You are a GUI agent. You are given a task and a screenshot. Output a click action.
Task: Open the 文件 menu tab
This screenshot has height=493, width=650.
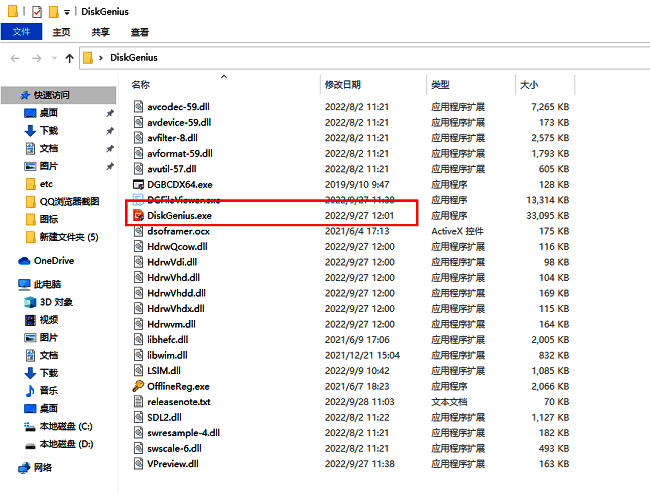click(21, 32)
